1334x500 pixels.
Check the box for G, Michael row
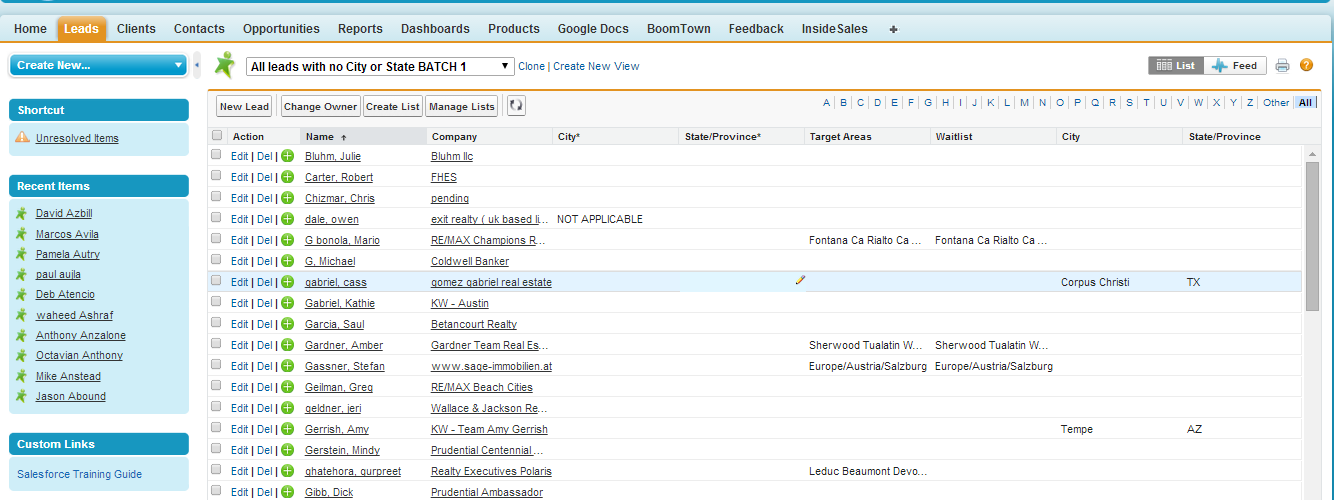click(x=217, y=261)
